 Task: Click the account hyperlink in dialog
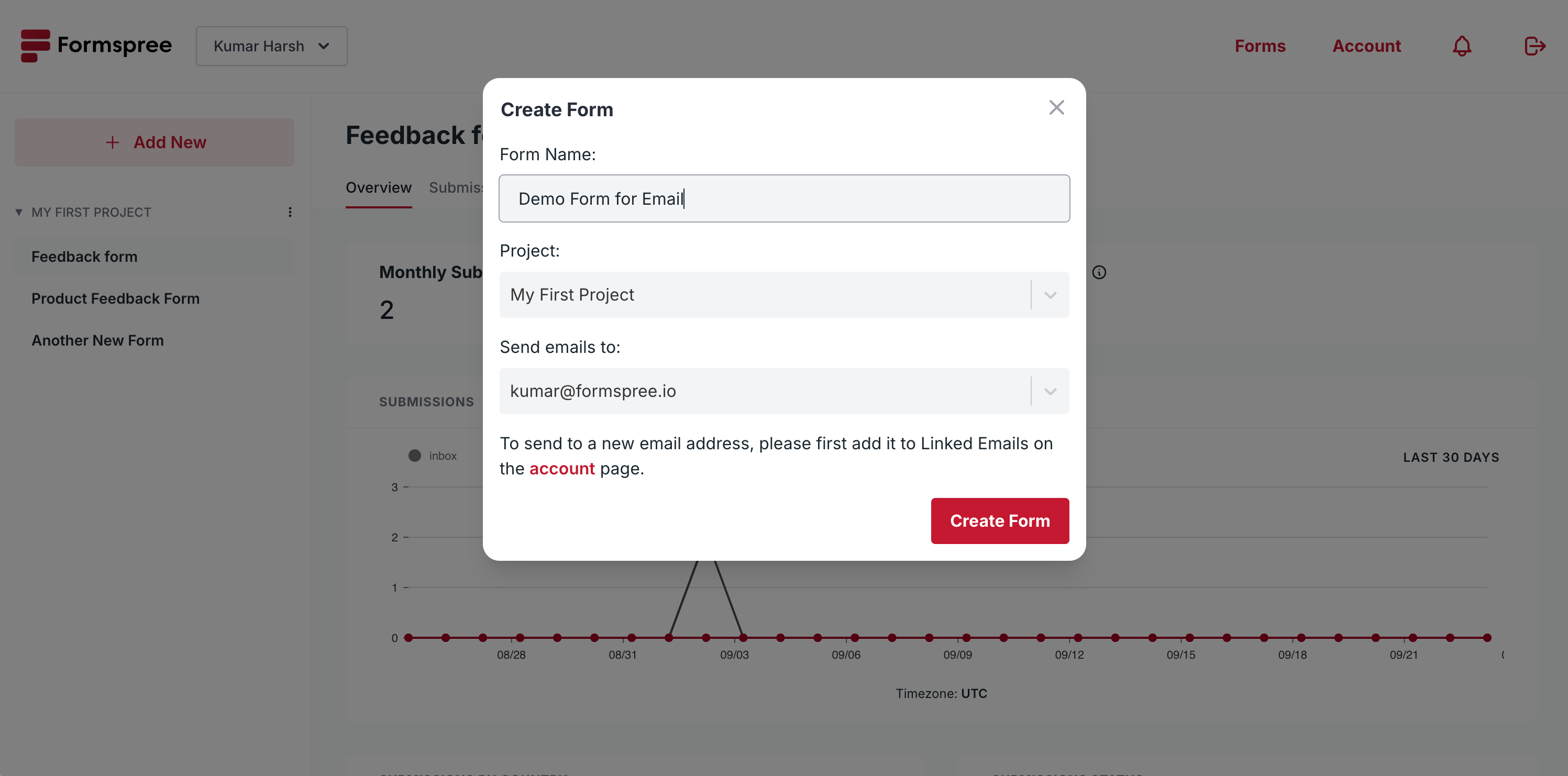point(562,467)
